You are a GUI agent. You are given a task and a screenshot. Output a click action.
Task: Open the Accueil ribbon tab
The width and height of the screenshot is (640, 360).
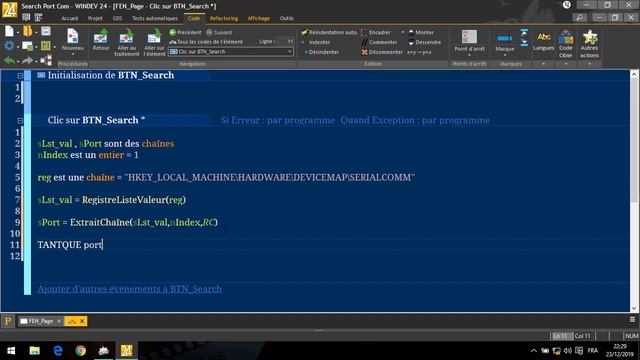click(x=70, y=18)
